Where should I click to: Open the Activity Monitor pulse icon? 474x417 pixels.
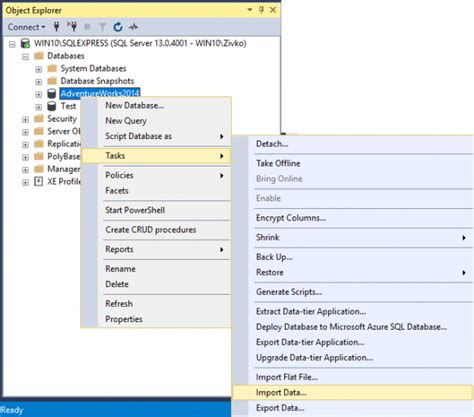click(133, 27)
